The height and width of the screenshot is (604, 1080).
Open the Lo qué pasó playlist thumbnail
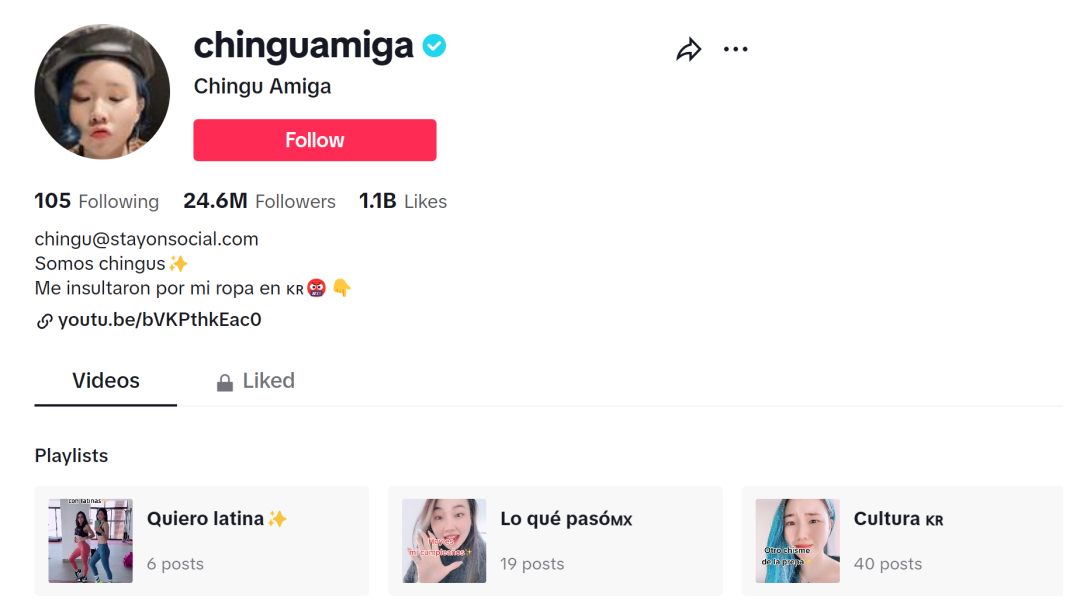(x=444, y=541)
